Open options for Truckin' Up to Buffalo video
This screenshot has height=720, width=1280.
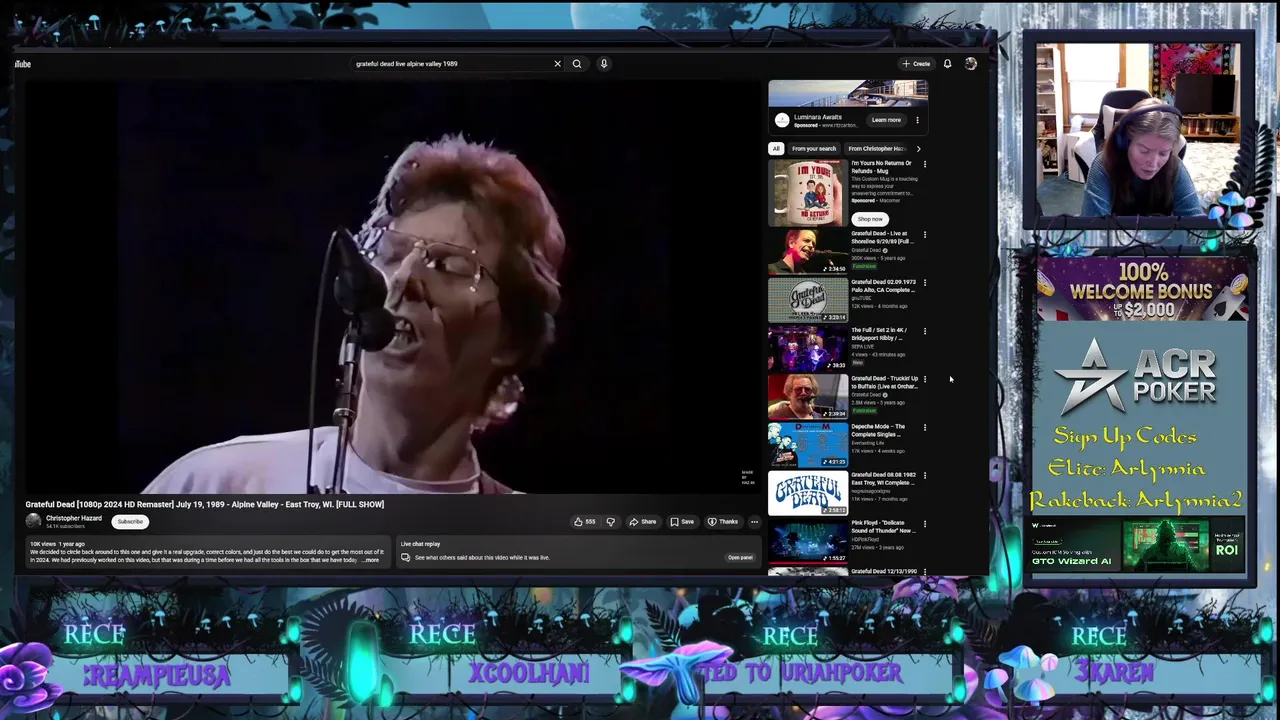(924, 379)
